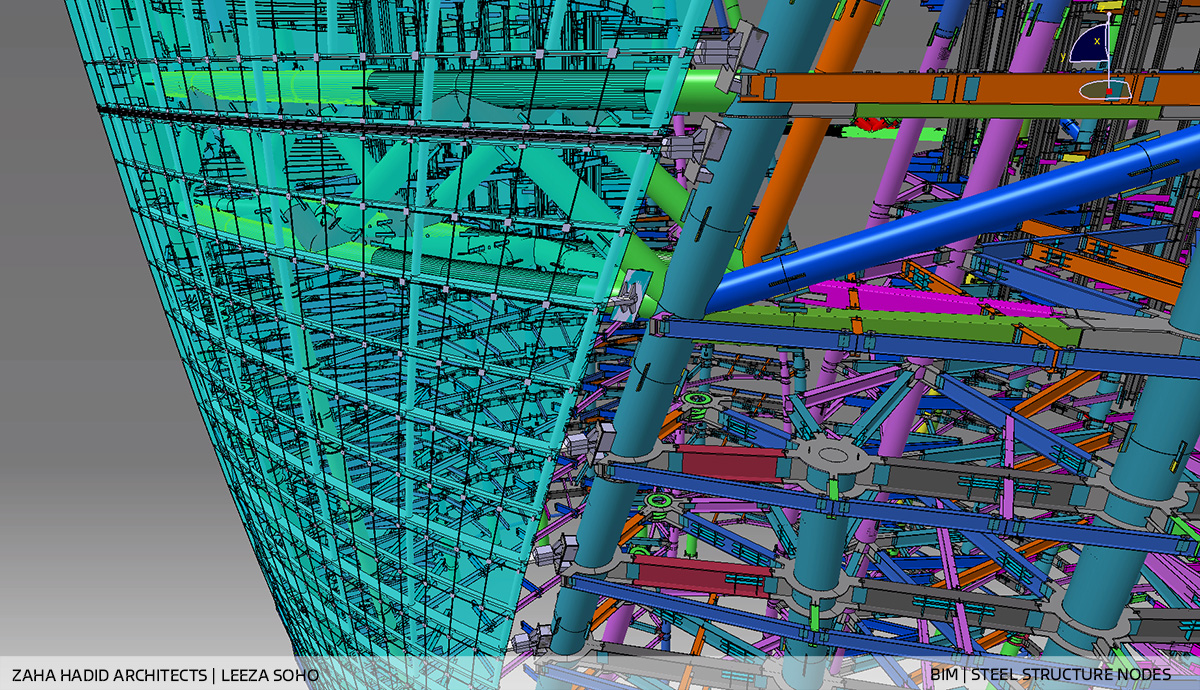Click the white ellipse base of the UCS tripod
The image size is (1200, 690).
click(1093, 91)
